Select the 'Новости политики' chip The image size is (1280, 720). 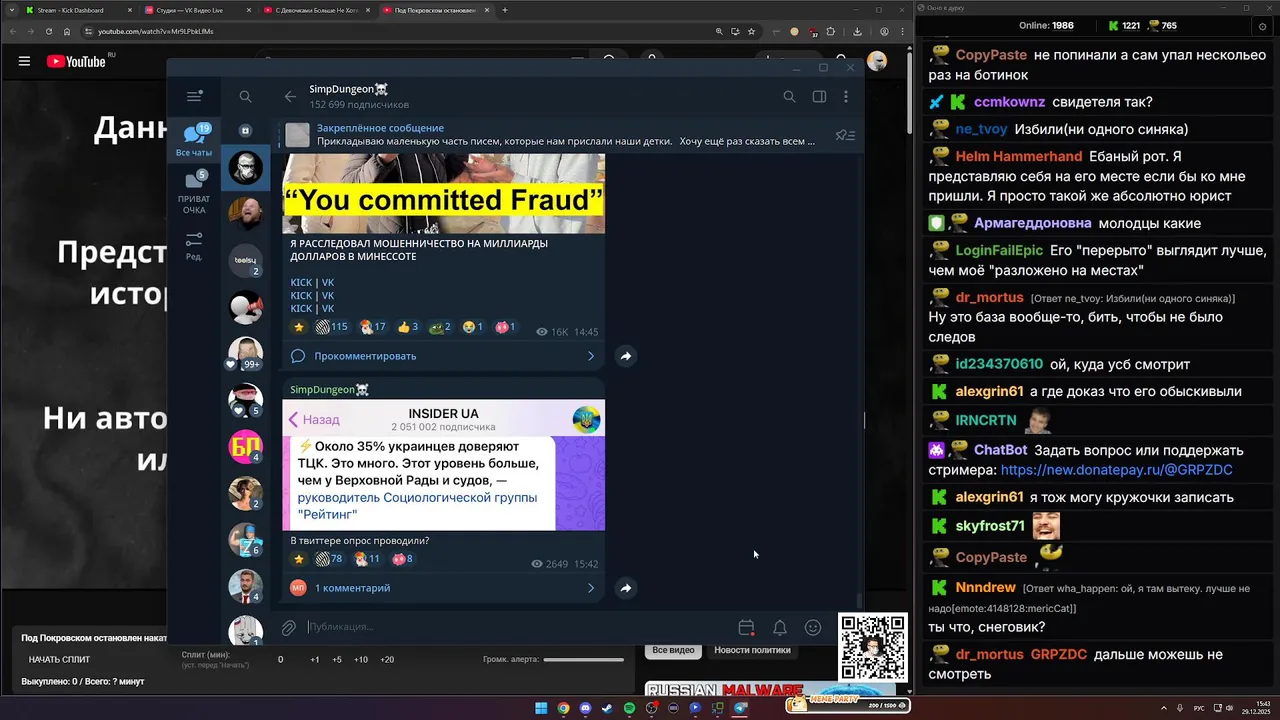tap(752, 650)
